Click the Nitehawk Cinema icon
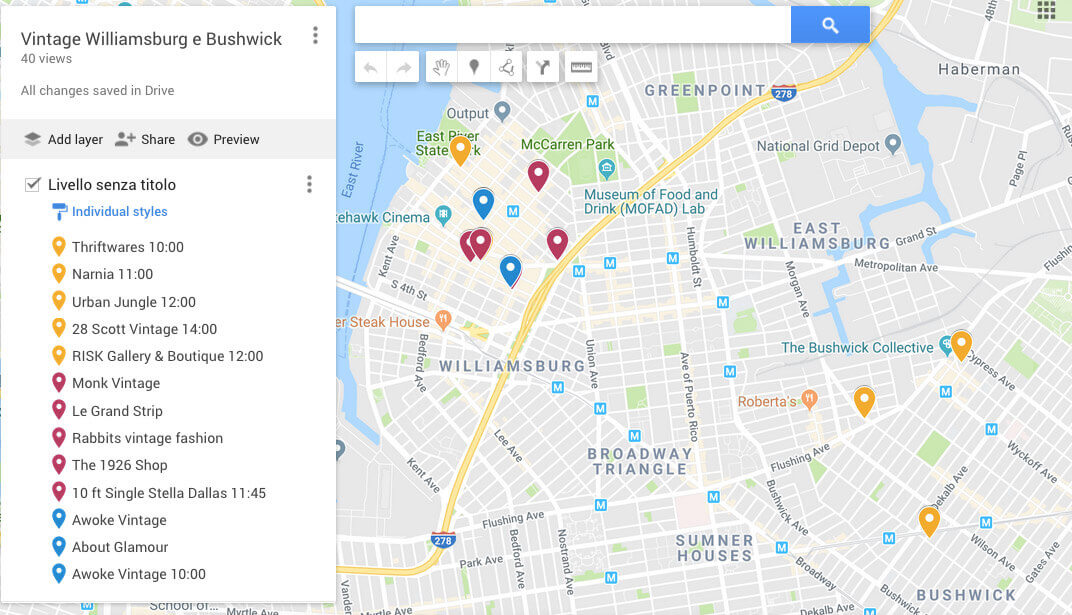 [x=443, y=215]
